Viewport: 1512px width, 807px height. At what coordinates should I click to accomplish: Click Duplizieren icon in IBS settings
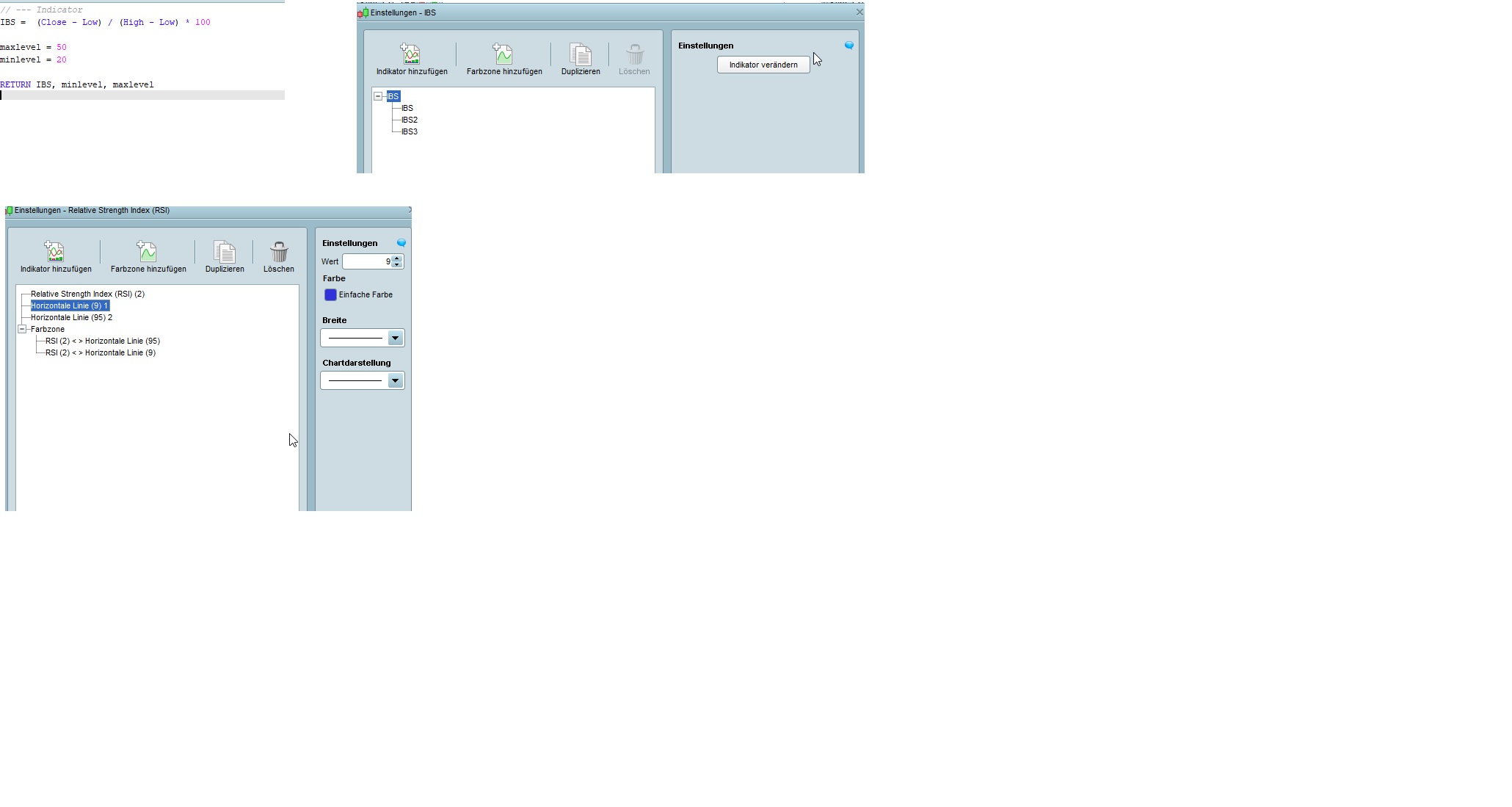580,54
